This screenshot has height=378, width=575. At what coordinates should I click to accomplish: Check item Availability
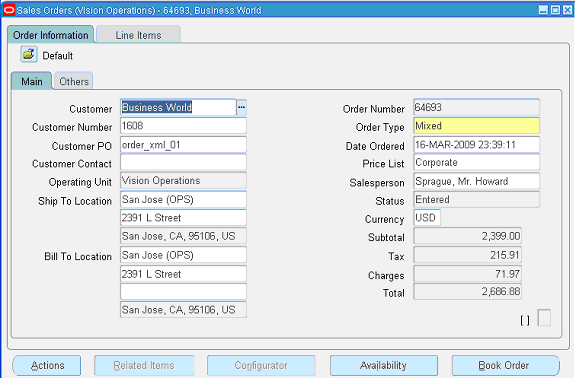384,365
